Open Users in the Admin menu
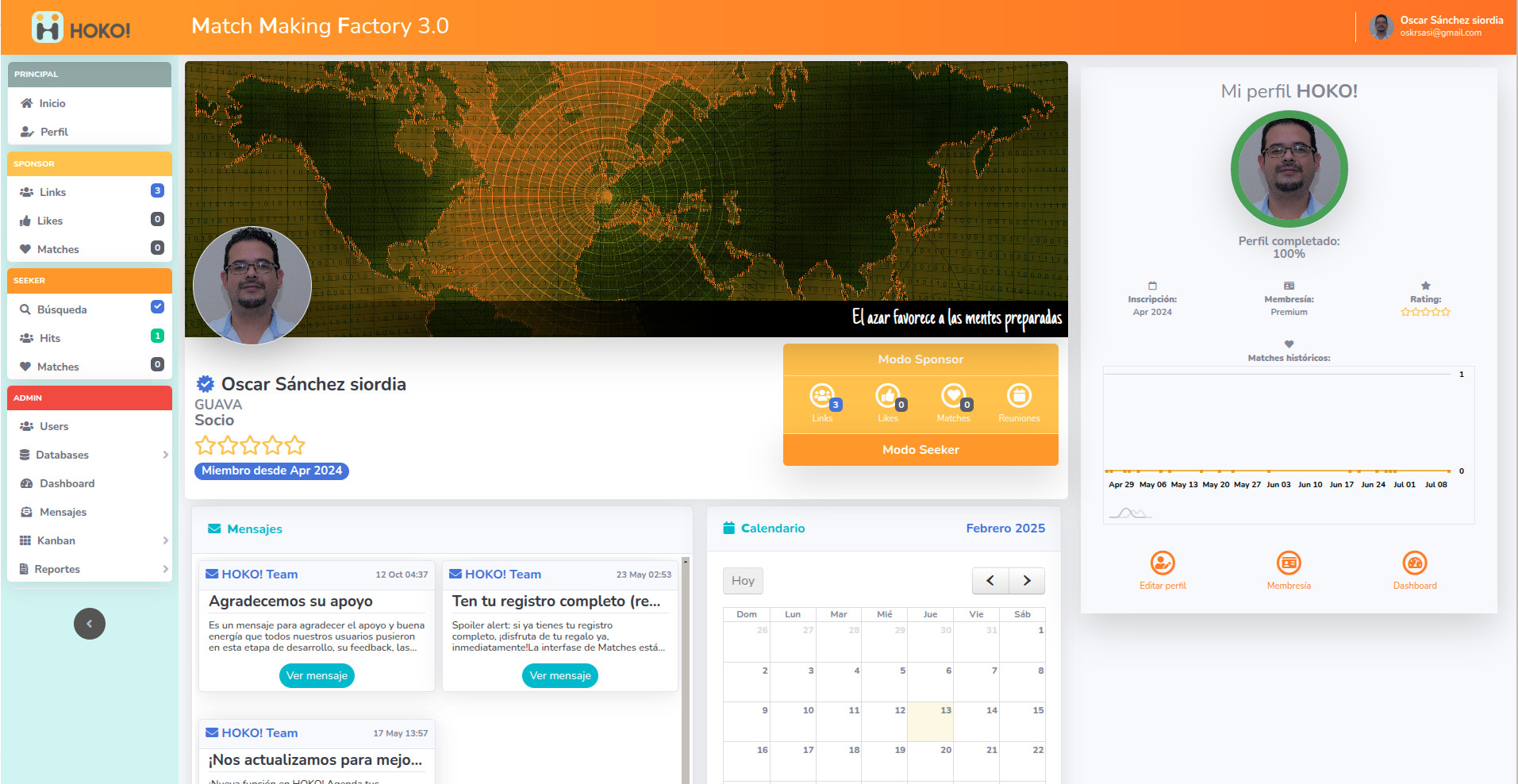Viewport: 1518px width, 784px height. pyautogui.click(x=54, y=426)
